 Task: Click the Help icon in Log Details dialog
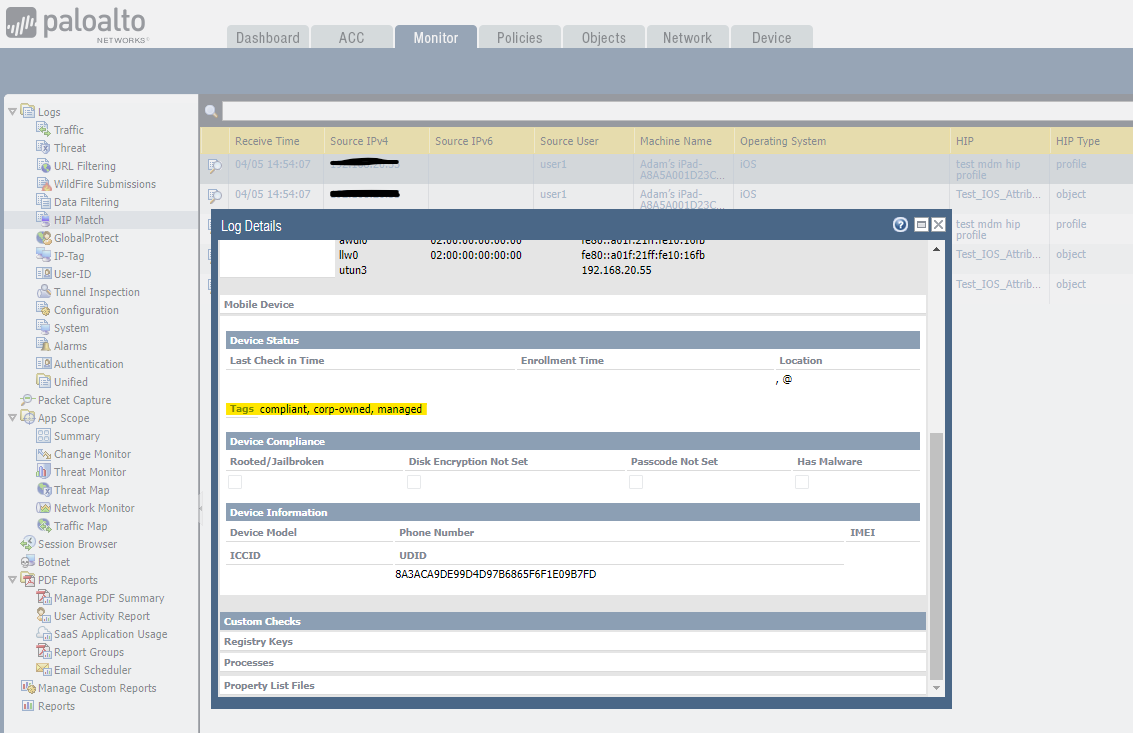pyautogui.click(x=900, y=224)
